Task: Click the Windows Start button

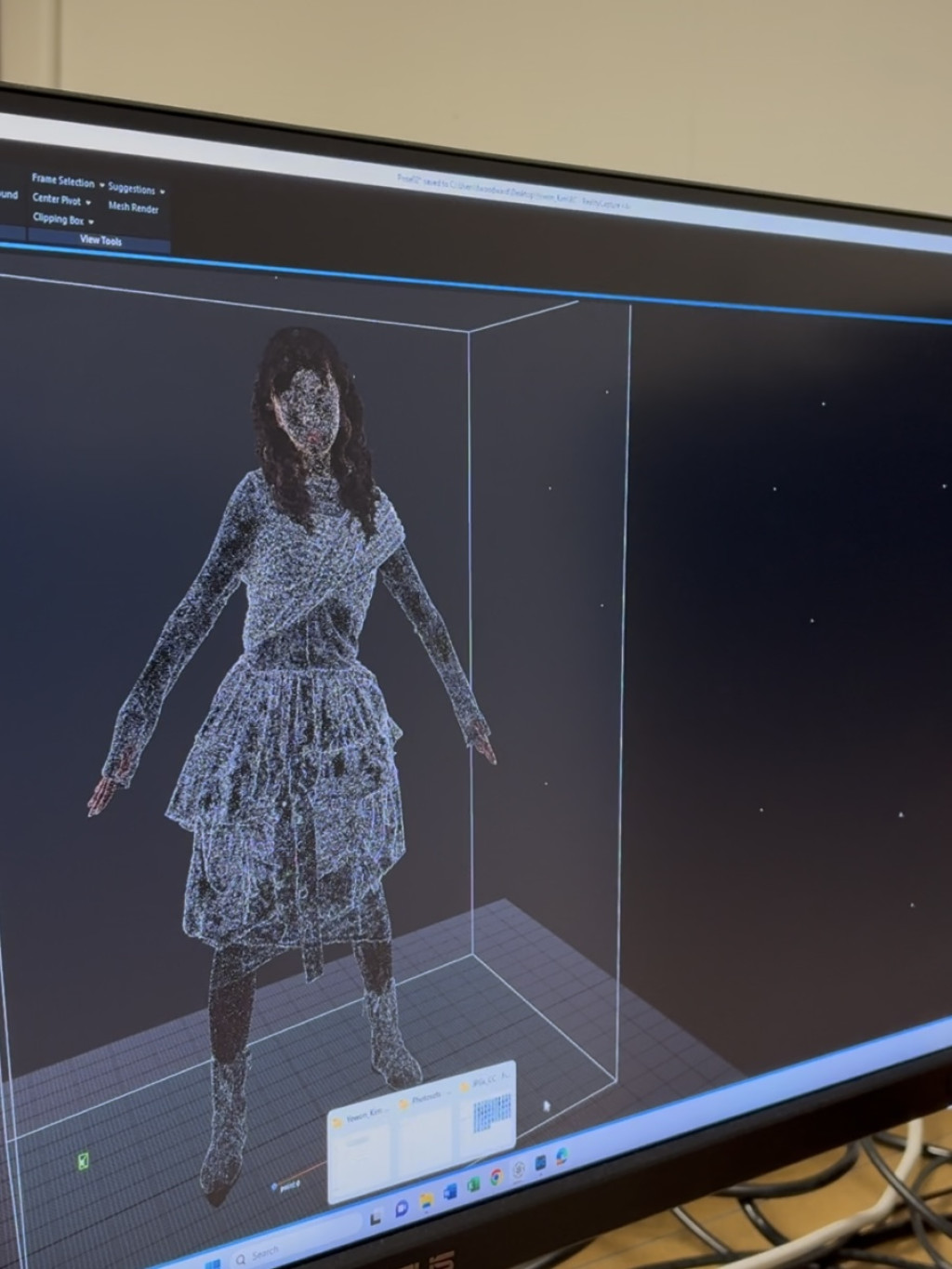Action: [x=213, y=1263]
